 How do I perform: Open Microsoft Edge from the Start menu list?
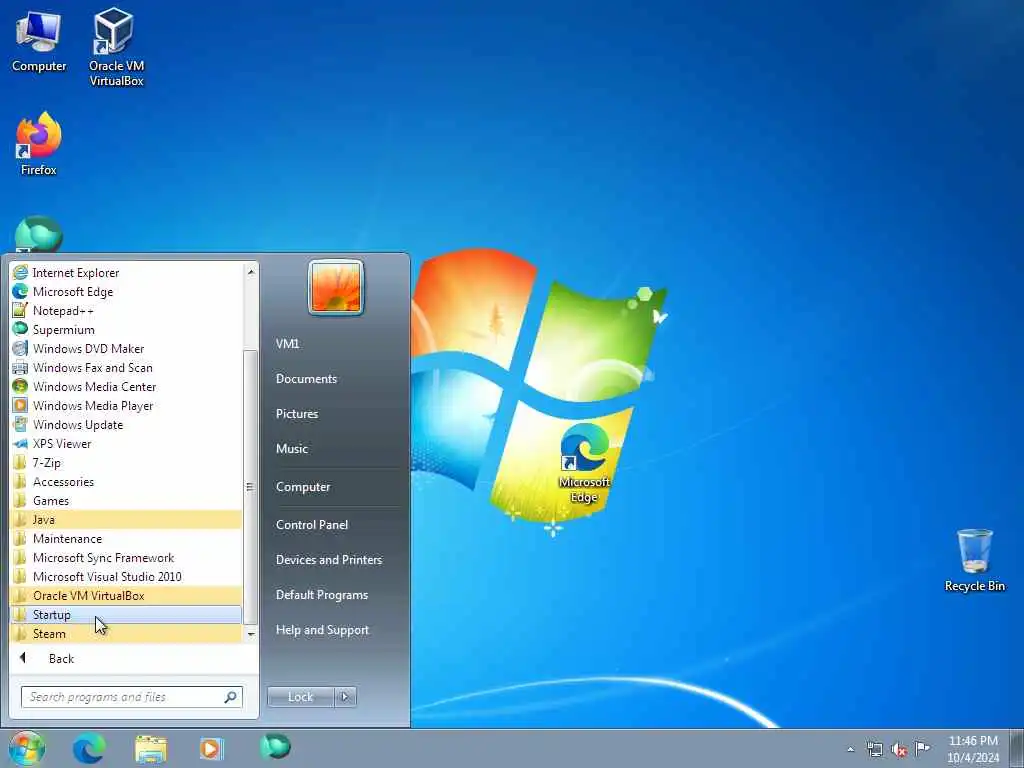coord(126,291)
